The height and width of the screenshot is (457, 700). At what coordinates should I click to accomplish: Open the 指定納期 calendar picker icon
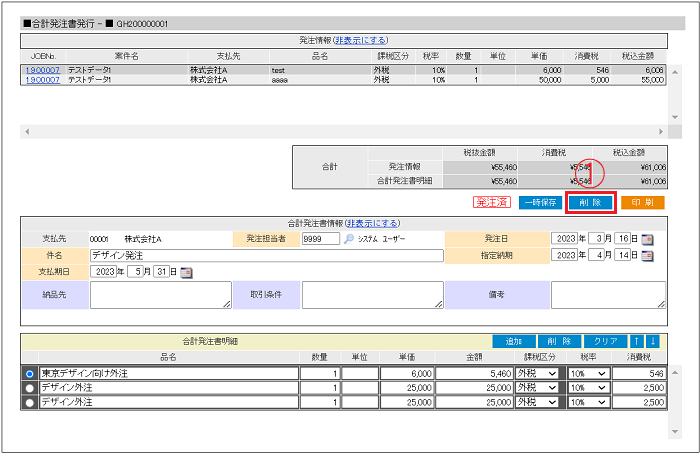point(647,256)
